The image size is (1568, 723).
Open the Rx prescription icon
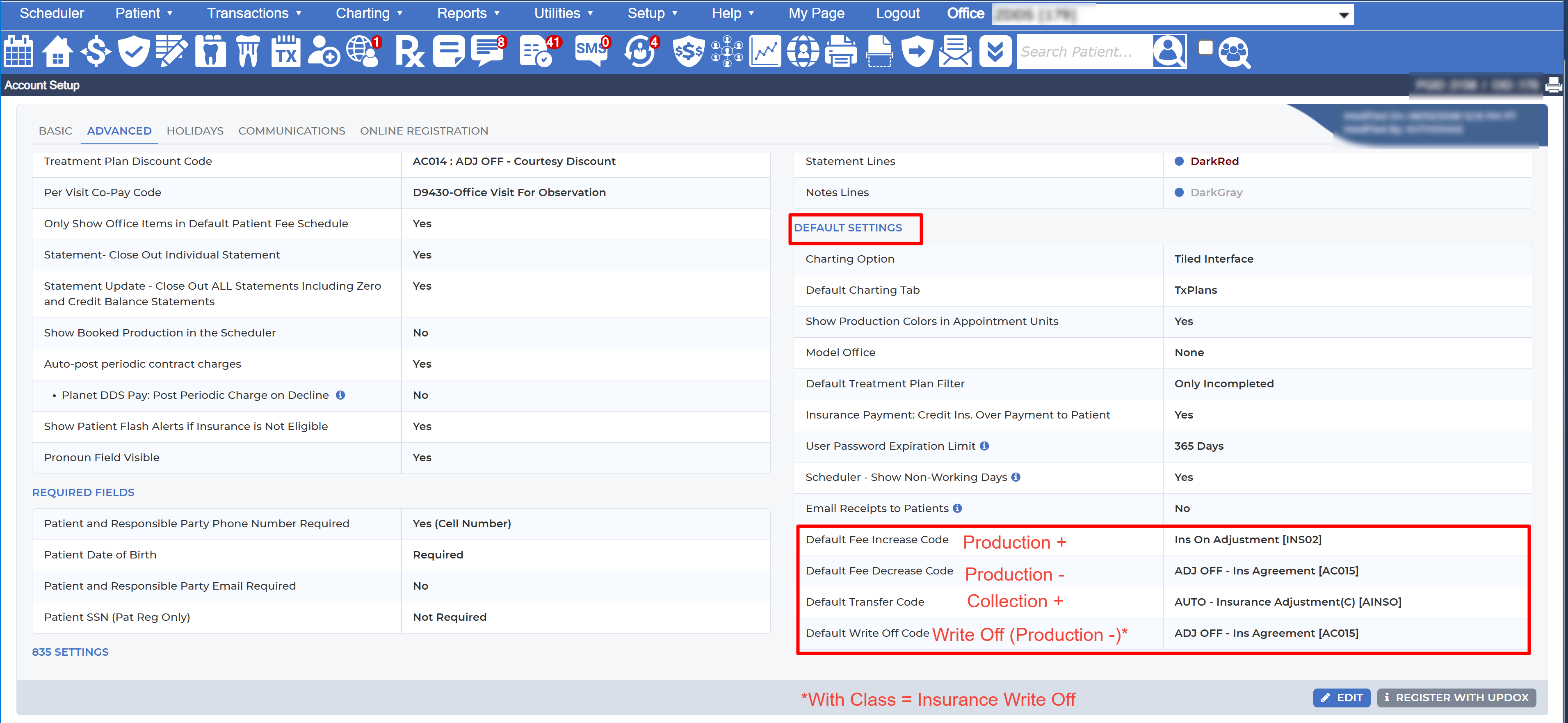tap(410, 52)
